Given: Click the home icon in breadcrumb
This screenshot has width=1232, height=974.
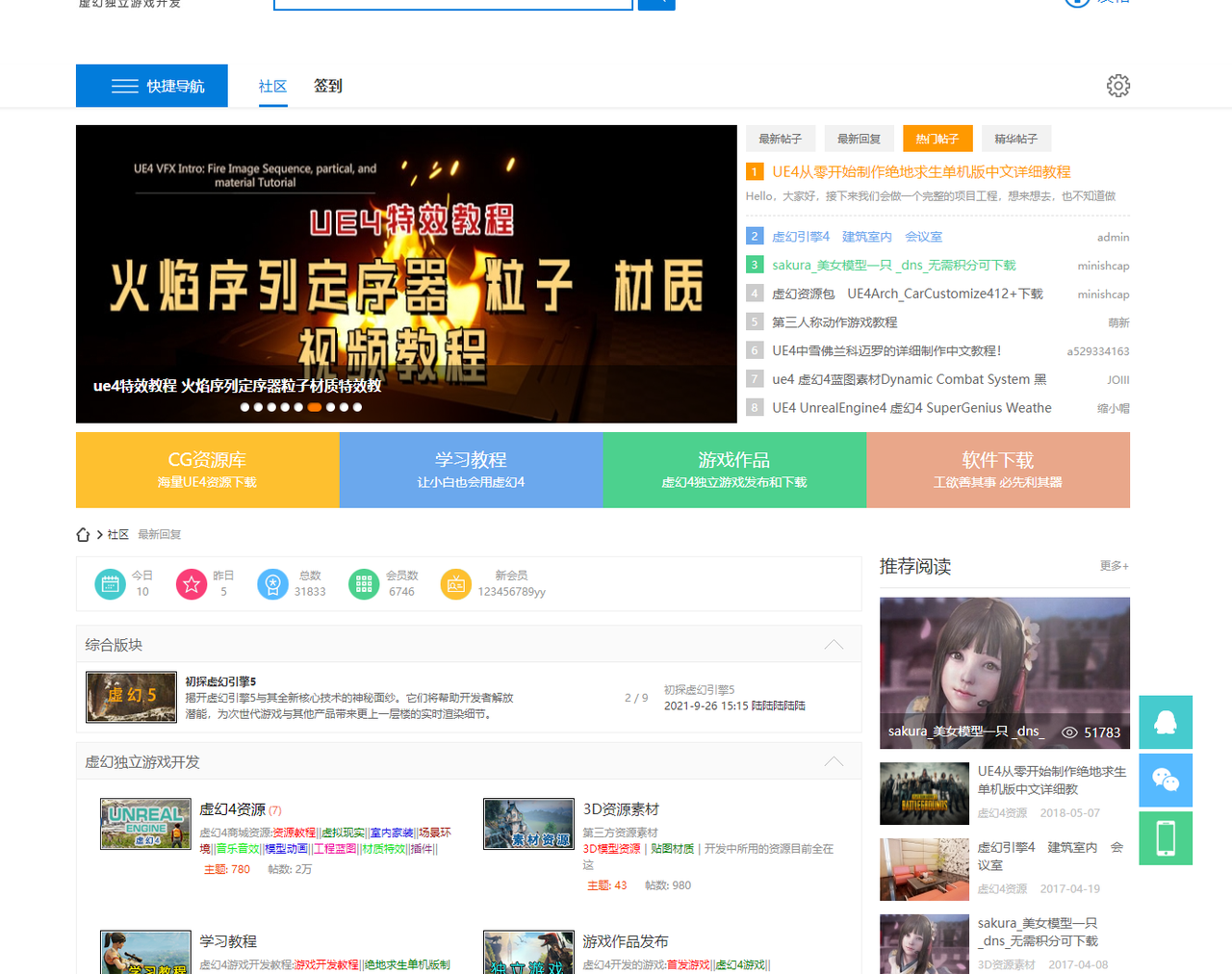Looking at the screenshot, I should (83, 534).
